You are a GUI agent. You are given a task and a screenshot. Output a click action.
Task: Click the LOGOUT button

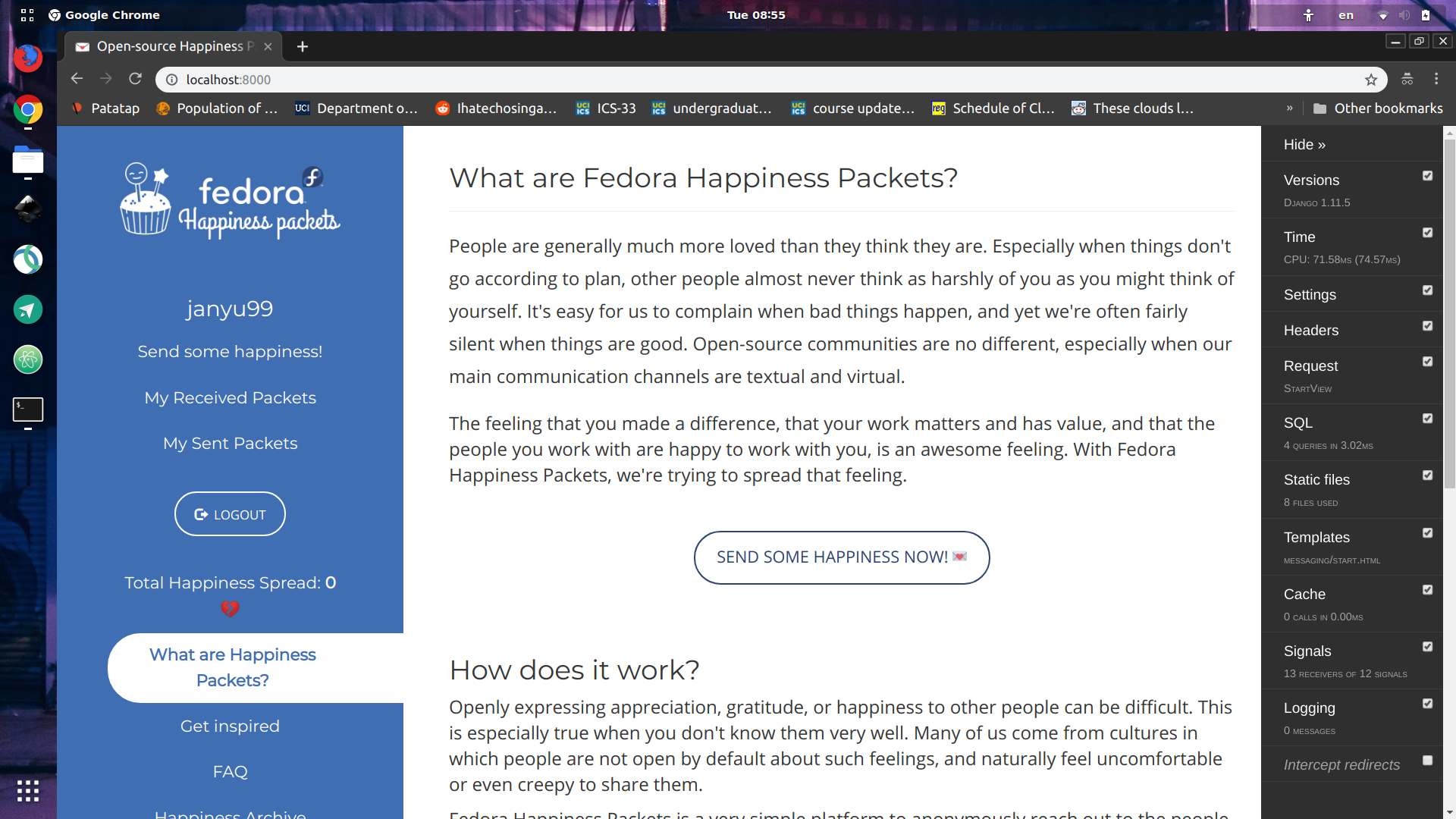pos(230,514)
